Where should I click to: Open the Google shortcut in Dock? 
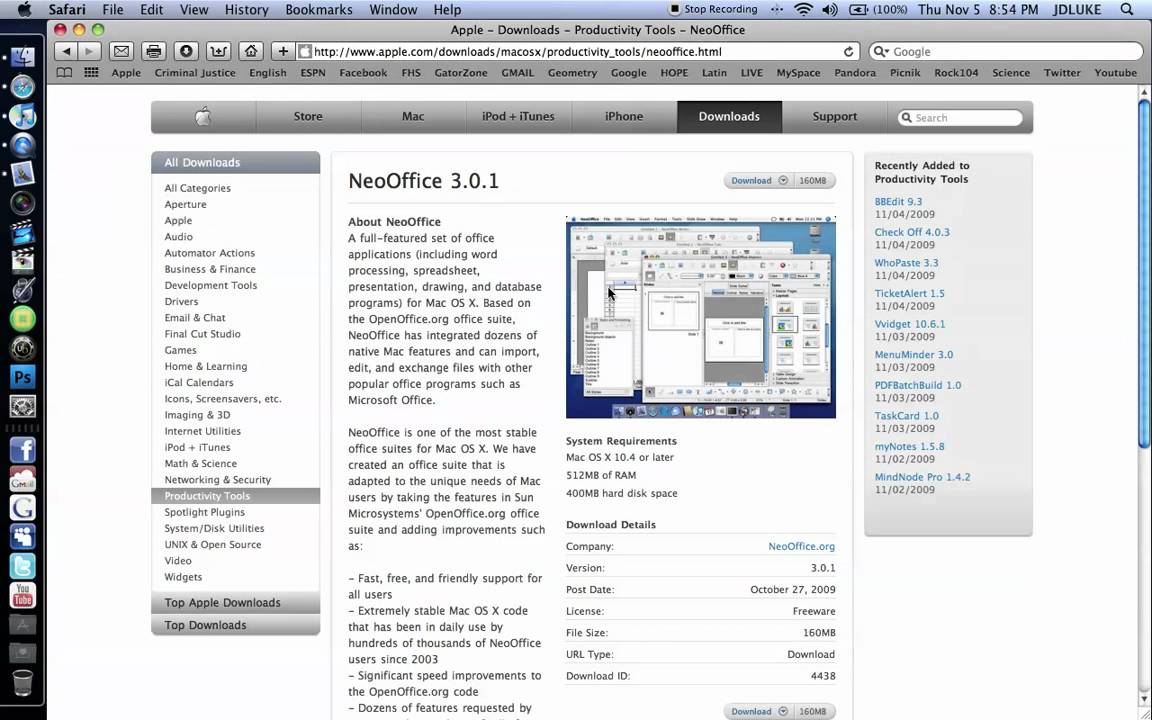(23, 508)
